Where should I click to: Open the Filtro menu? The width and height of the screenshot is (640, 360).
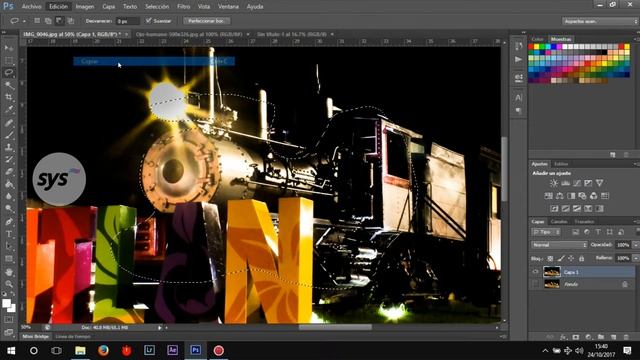point(184,7)
